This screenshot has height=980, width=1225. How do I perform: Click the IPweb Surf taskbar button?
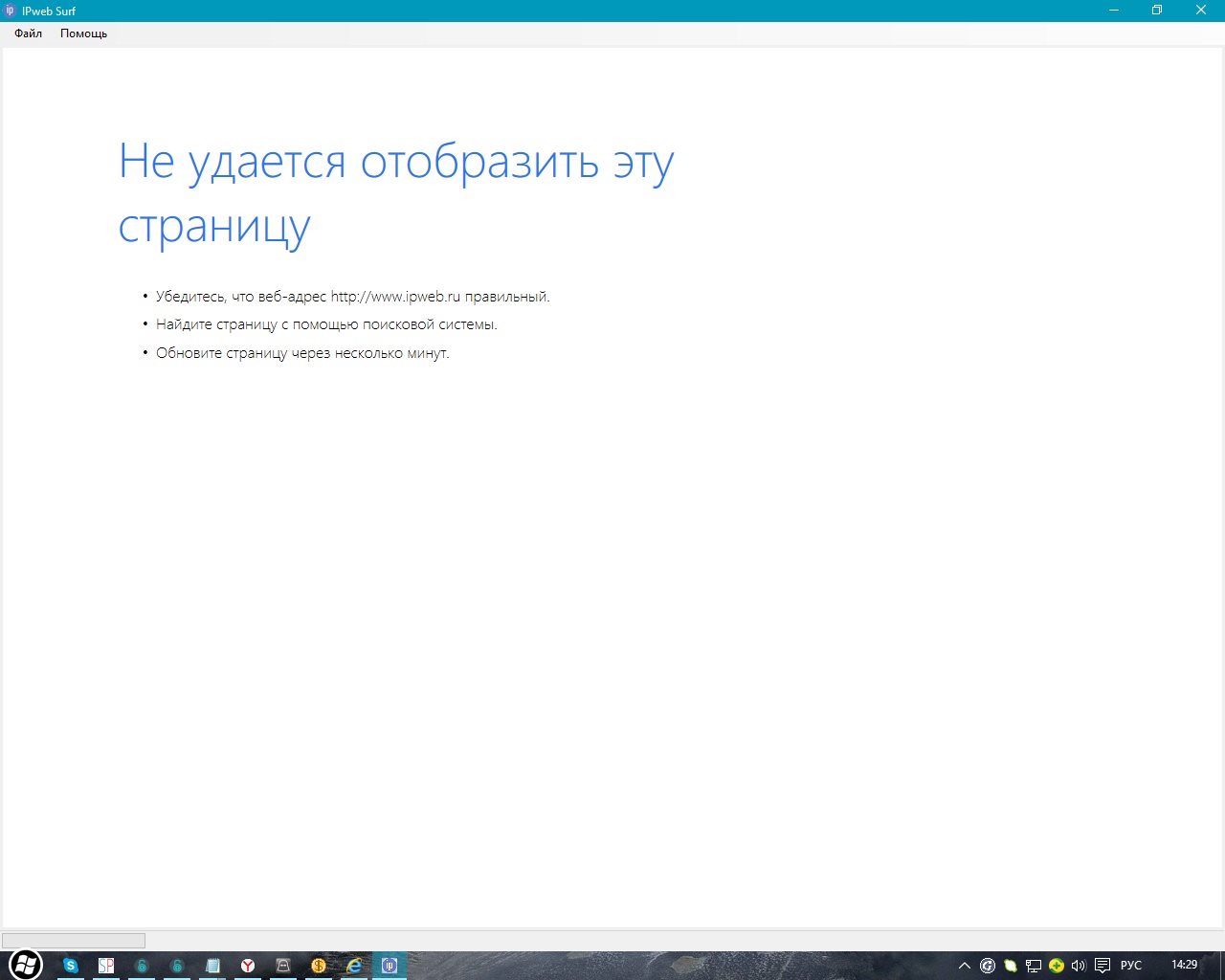tap(390, 966)
